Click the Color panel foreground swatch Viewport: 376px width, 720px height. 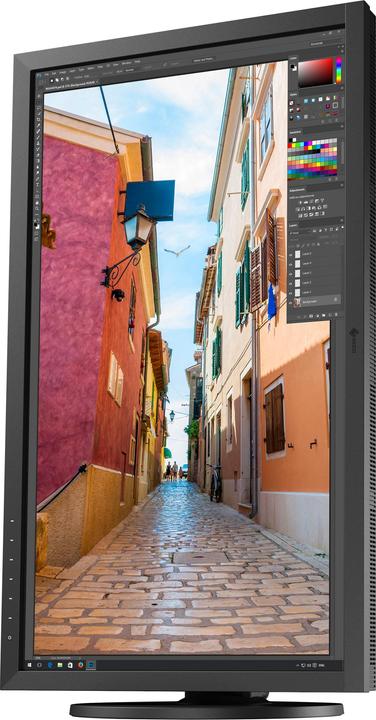(292, 66)
